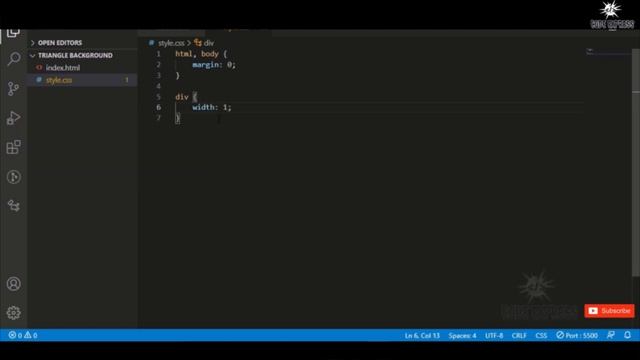Change the CSS language mode

point(541,336)
